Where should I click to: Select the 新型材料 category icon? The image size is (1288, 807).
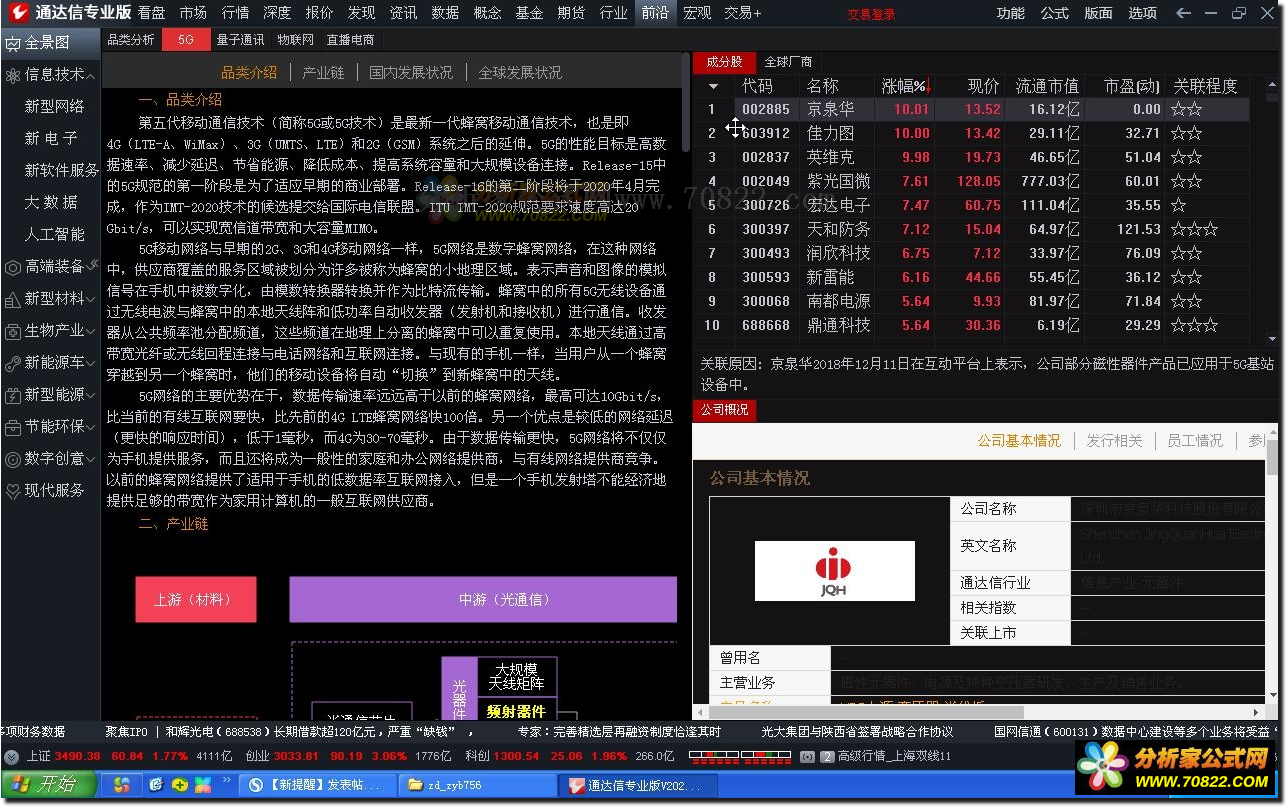point(13,299)
